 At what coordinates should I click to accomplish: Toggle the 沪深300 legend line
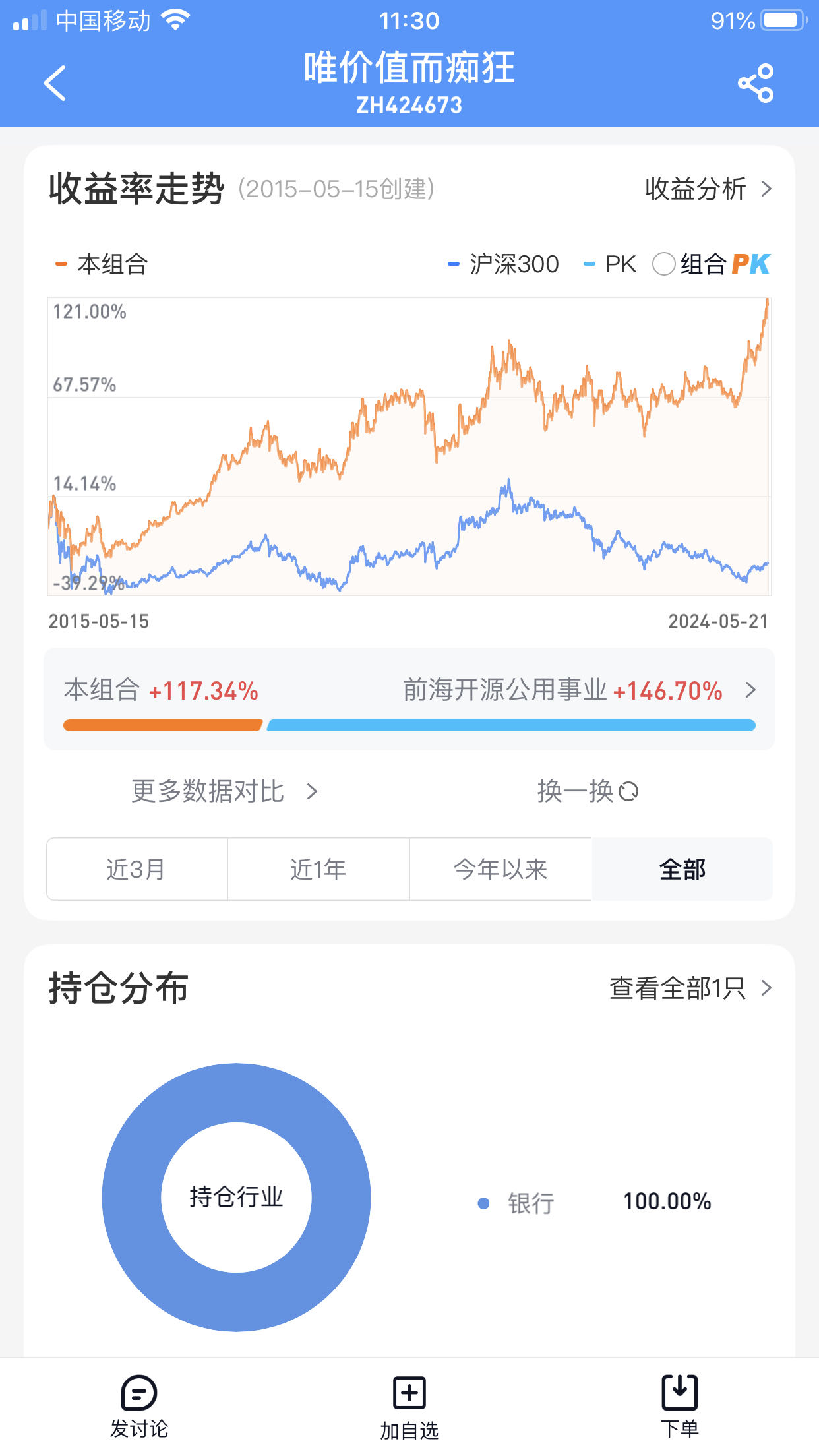(x=504, y=264)
